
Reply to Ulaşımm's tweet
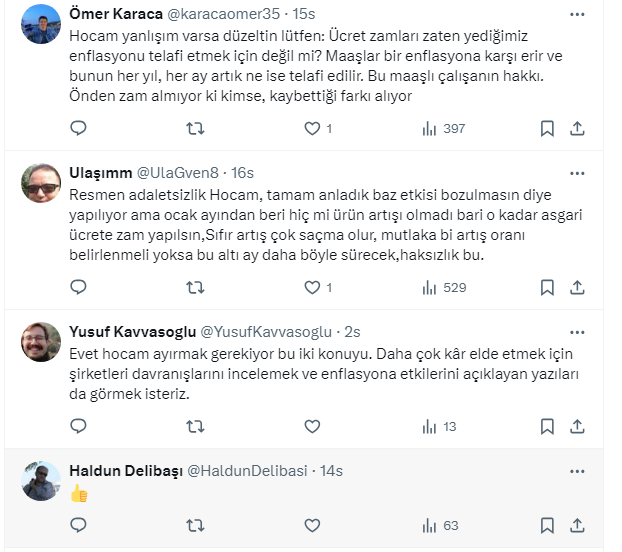click(x=79, y=287)
